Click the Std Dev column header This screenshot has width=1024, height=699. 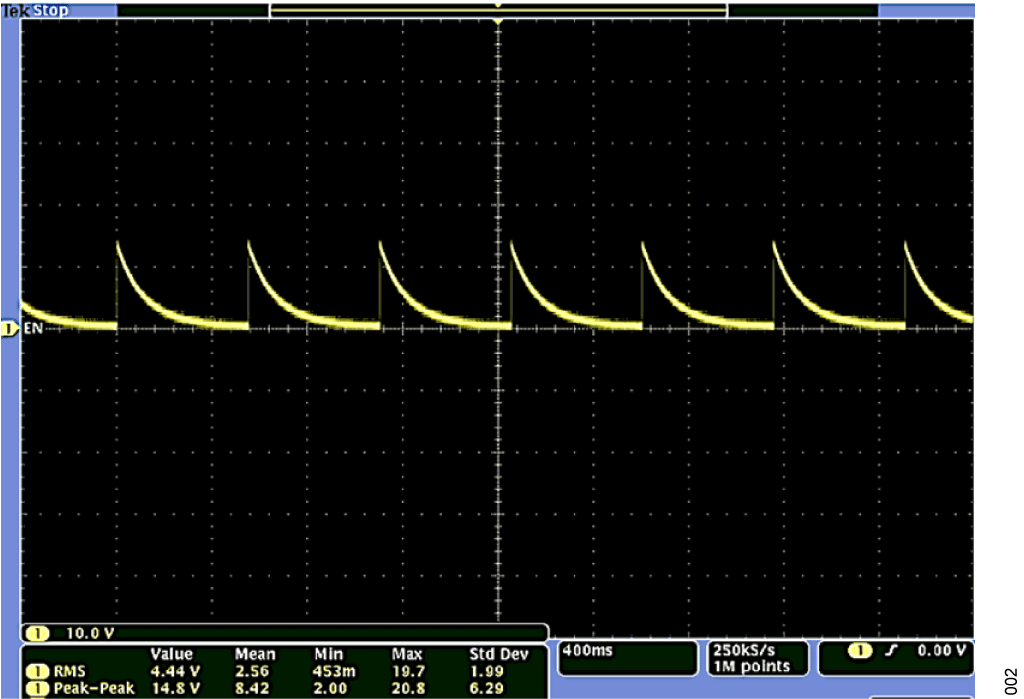499,654
